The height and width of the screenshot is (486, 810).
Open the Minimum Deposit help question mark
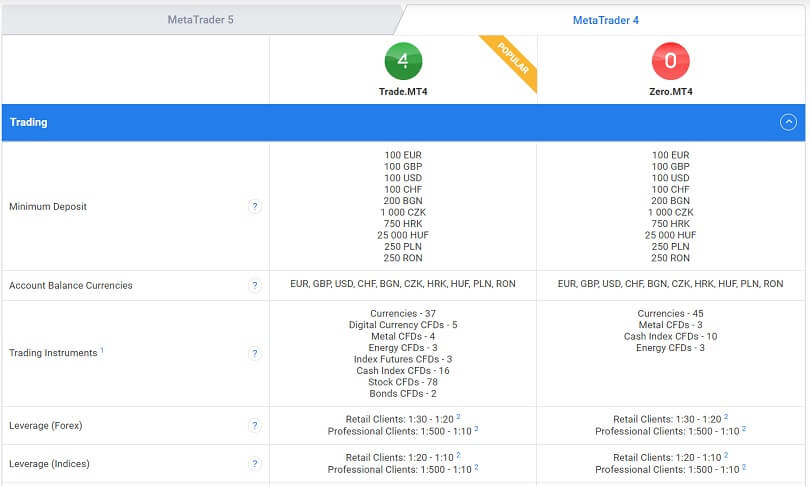(254, 207)
